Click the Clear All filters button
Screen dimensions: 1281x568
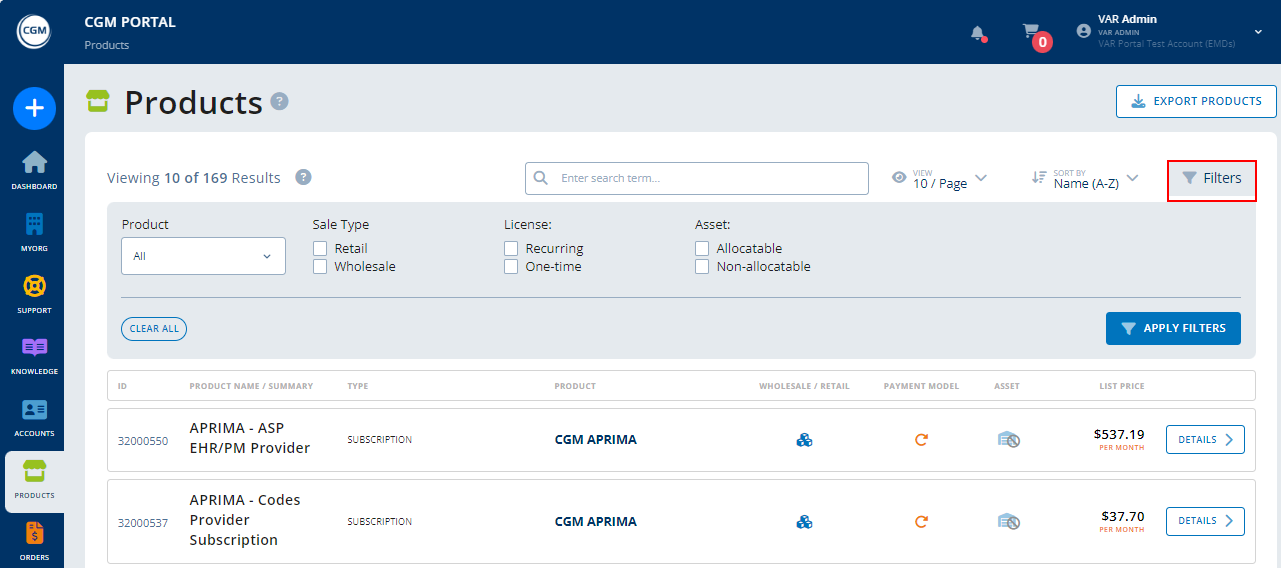tap(154, 329)
